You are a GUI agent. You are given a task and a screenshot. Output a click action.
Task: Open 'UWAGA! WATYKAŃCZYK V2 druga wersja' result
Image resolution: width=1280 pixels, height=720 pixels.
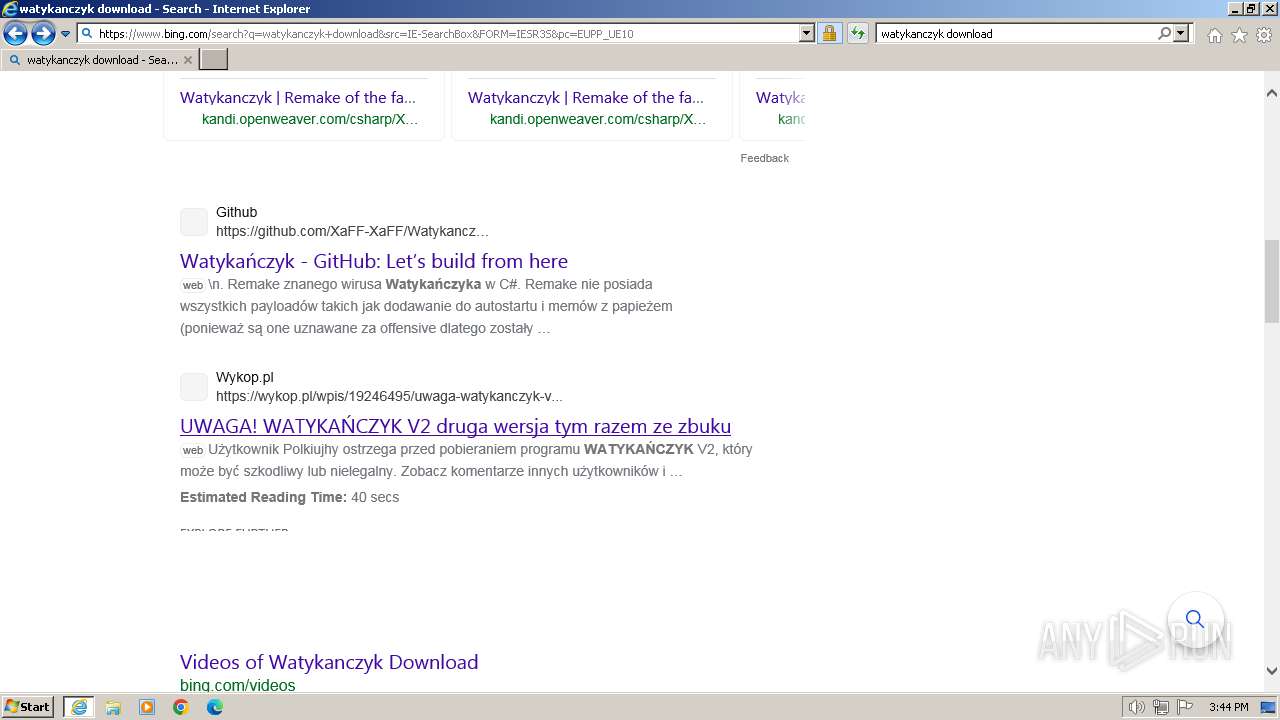[x=455, y=426]
